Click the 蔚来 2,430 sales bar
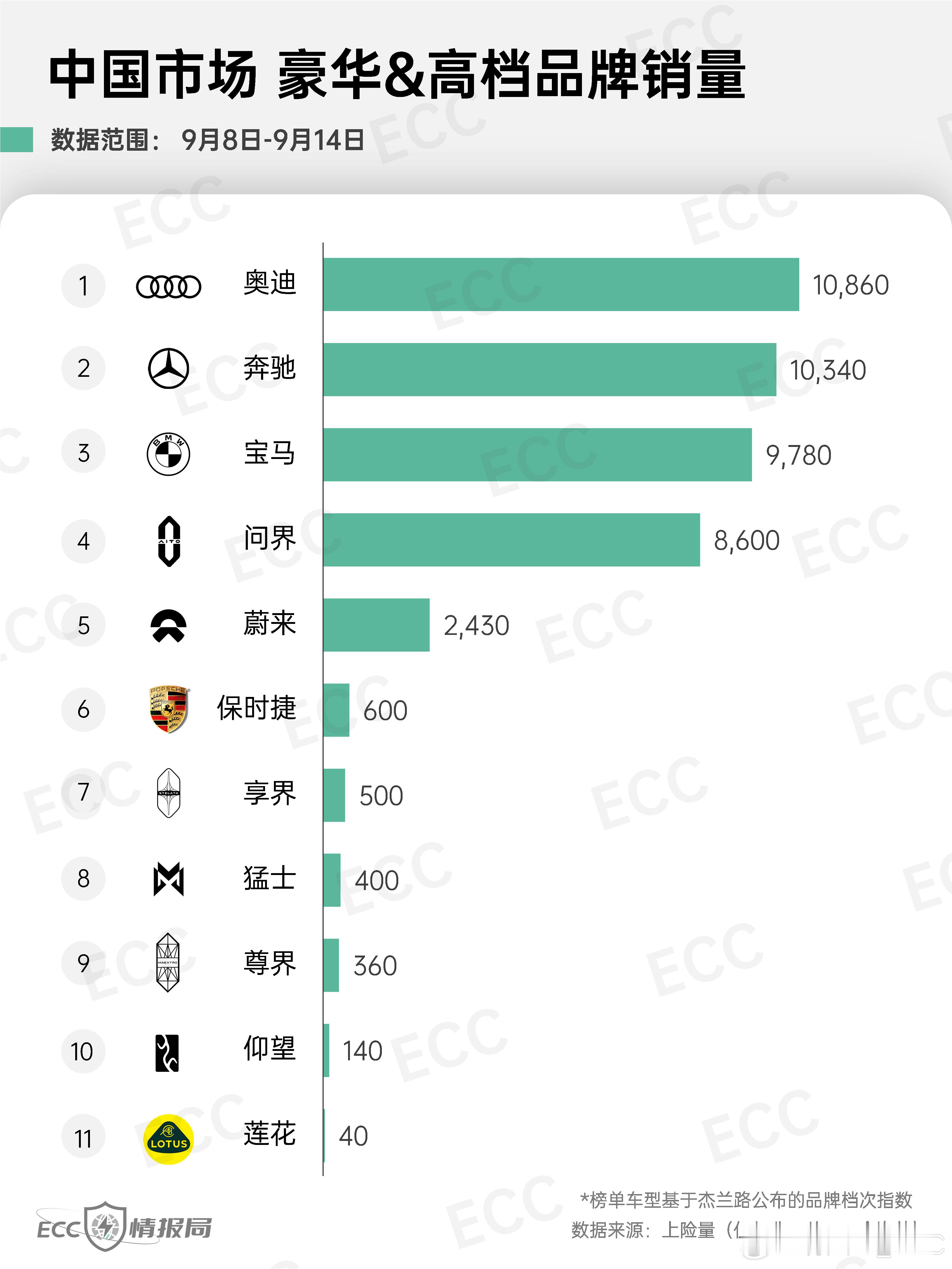The height and width of the screenshot is (1269, 952). [x=376, y=625]
